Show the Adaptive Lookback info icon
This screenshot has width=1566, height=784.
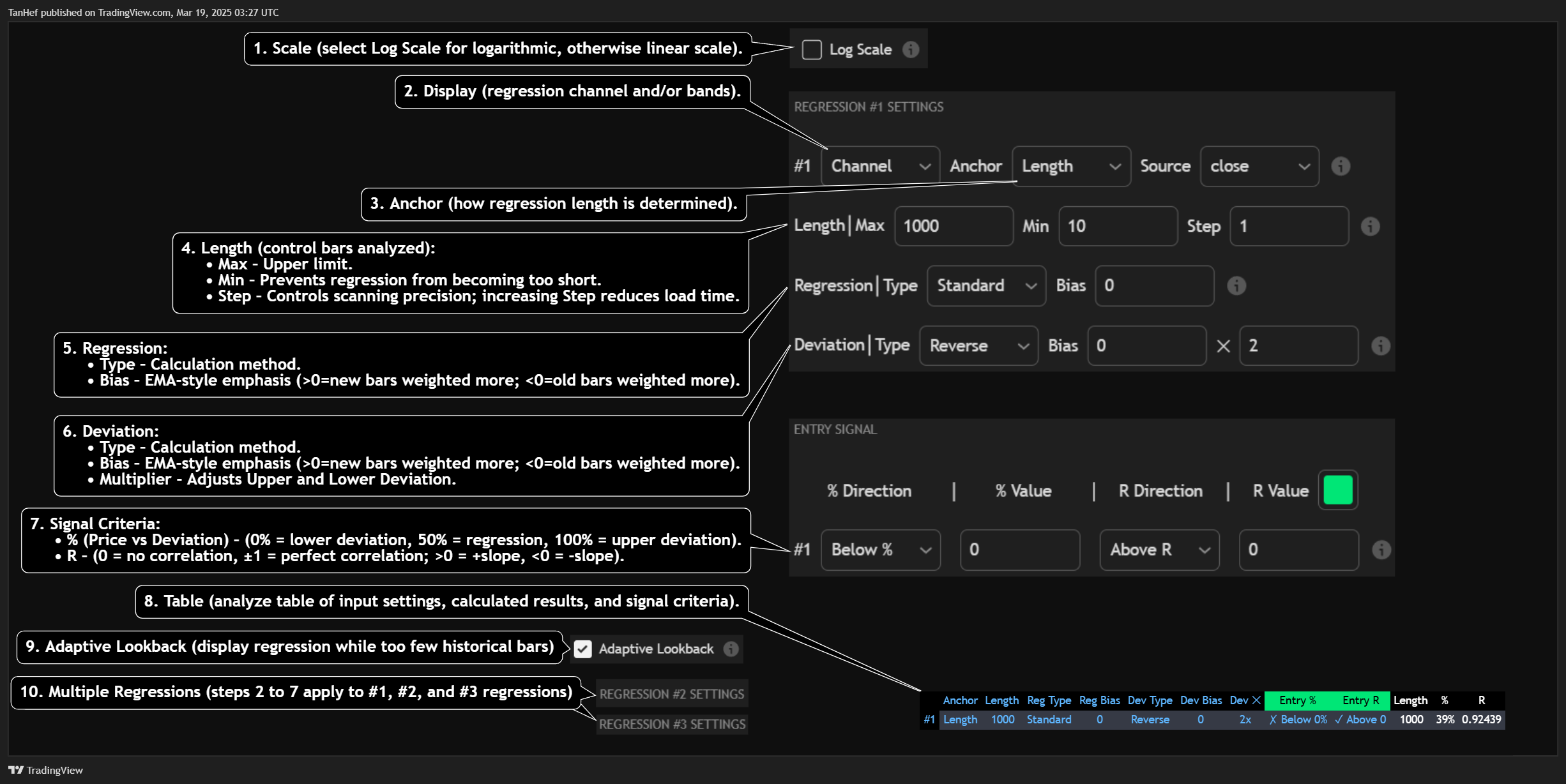coord(731,649)
